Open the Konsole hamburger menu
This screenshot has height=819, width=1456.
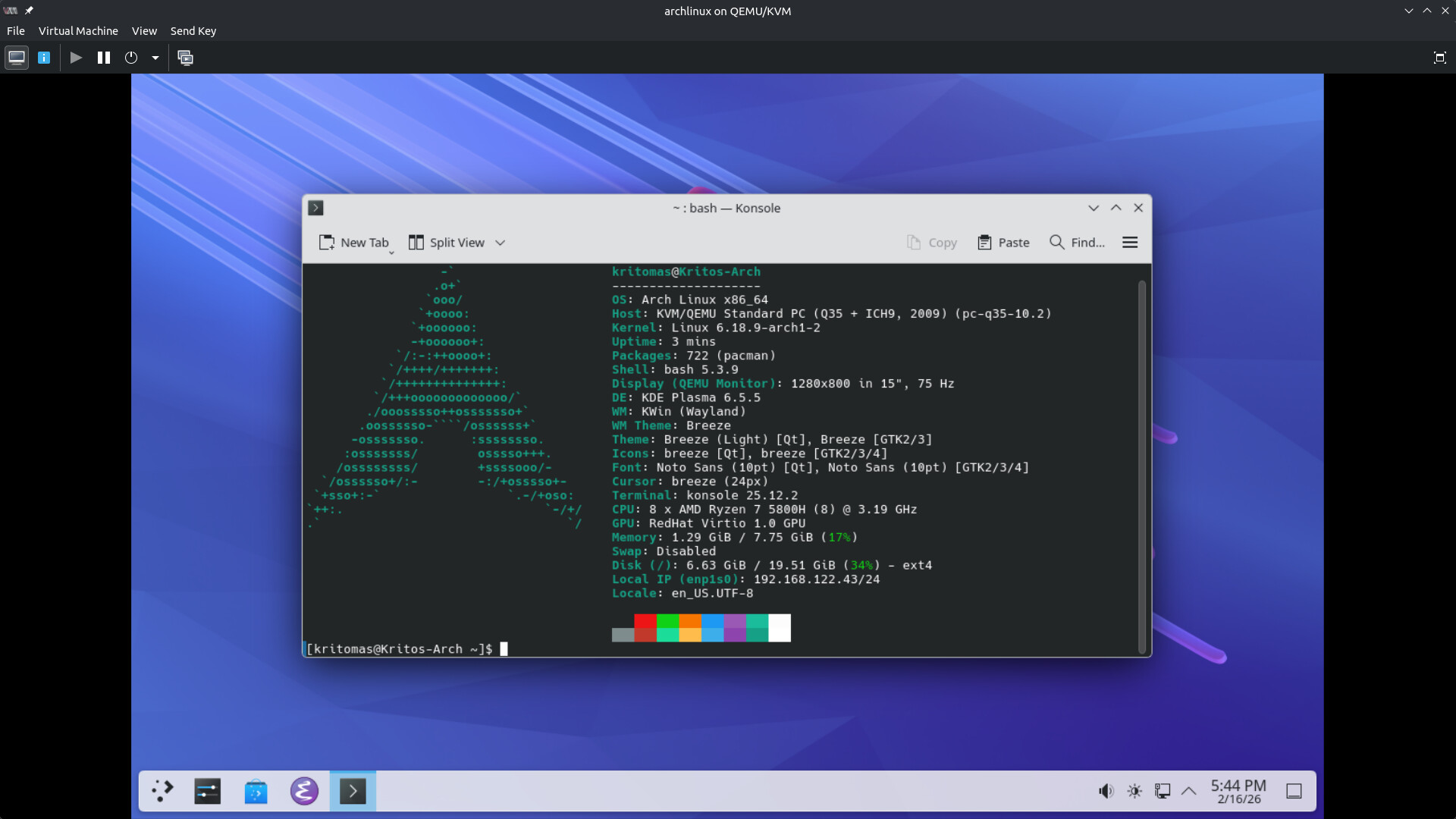point(1129,243)
